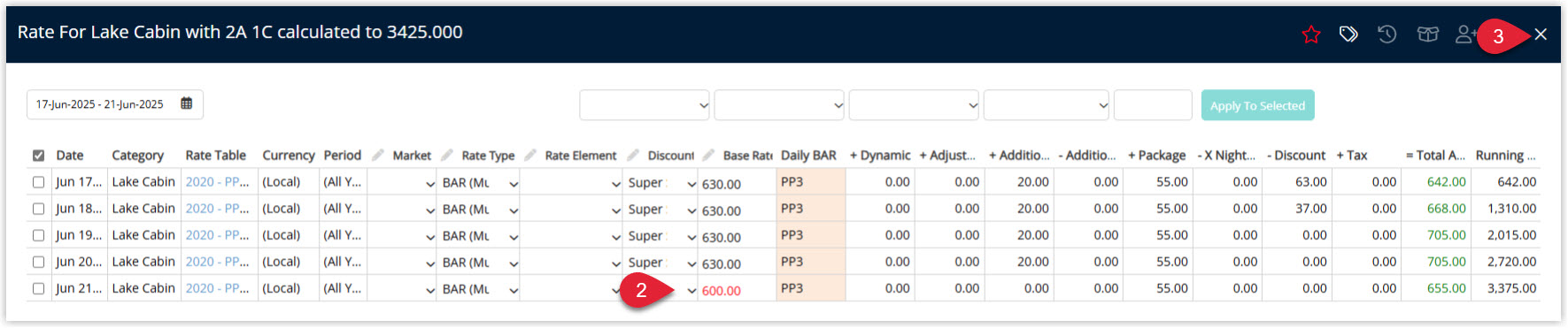Click the pencil icon before Base Rate column
The image size is (1568, 328).
pyautogui.click(x=708, y=155)
